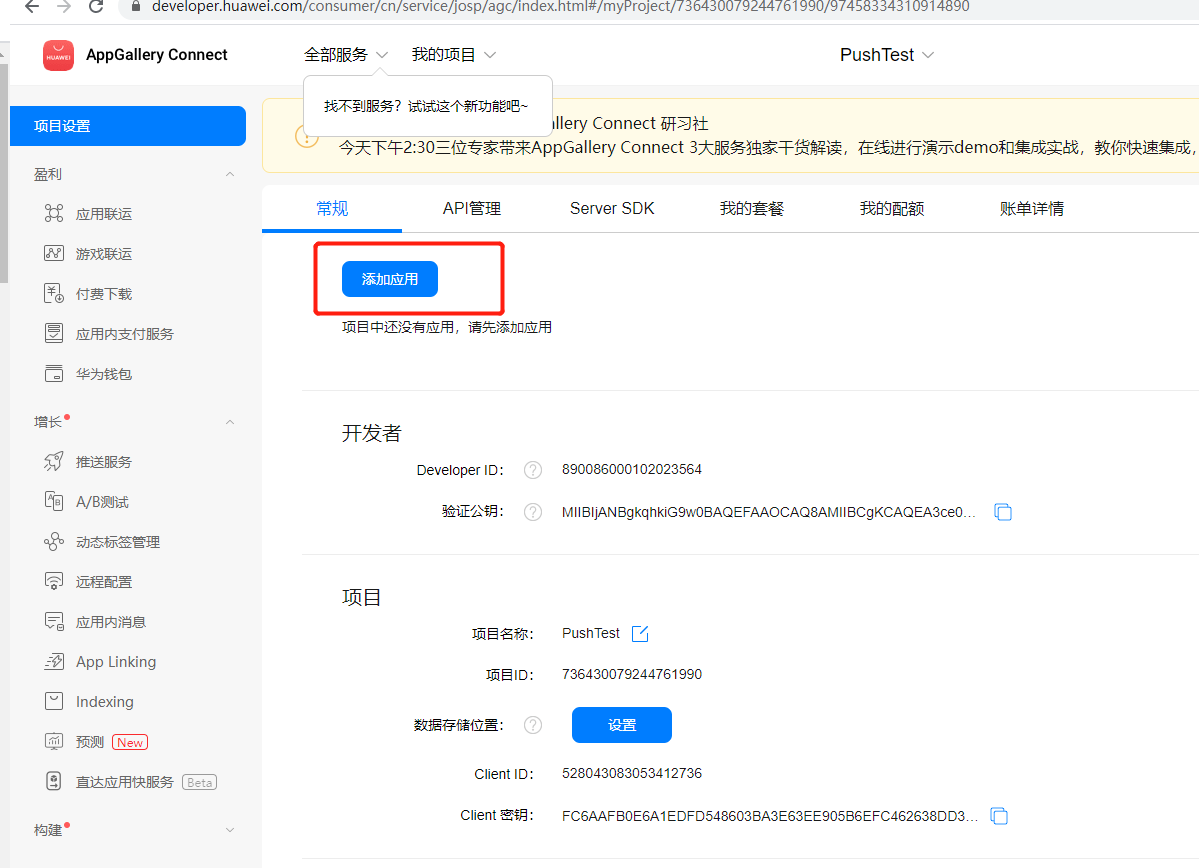Click the copy icon next to 验证公钥
This screenshot has height=868, width=1199.
[1003, 512]
